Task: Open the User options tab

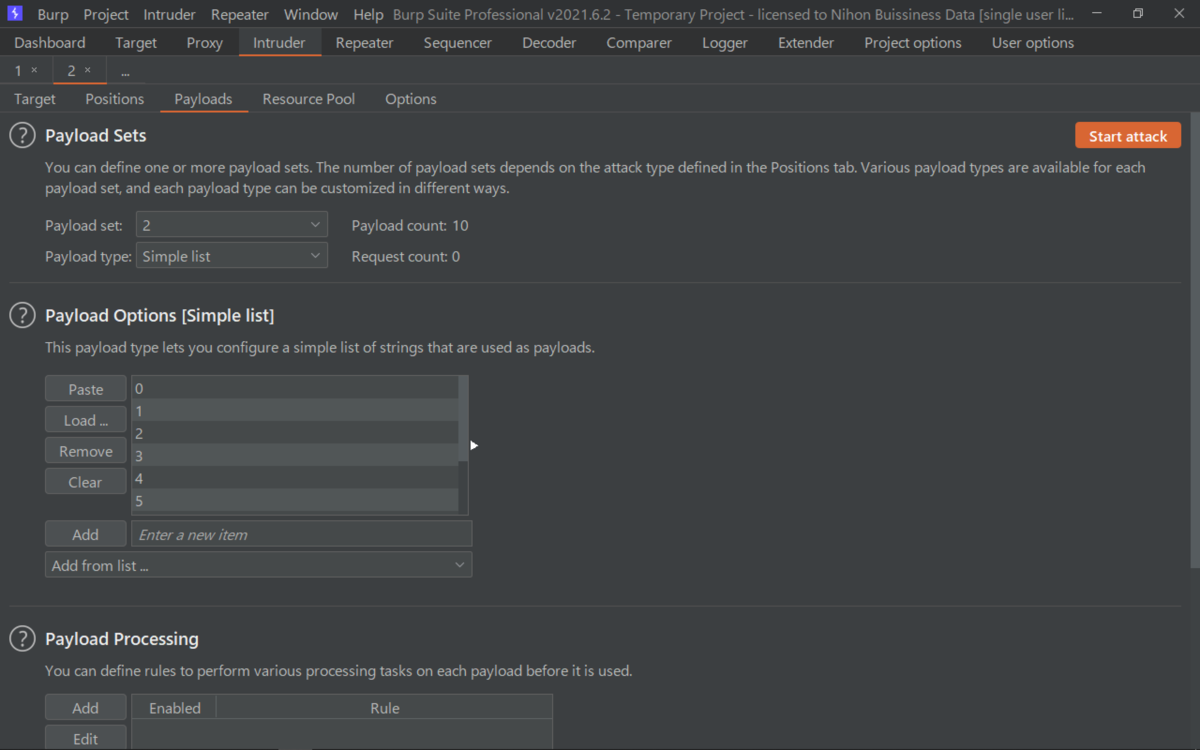Action: coord(1033,43)
